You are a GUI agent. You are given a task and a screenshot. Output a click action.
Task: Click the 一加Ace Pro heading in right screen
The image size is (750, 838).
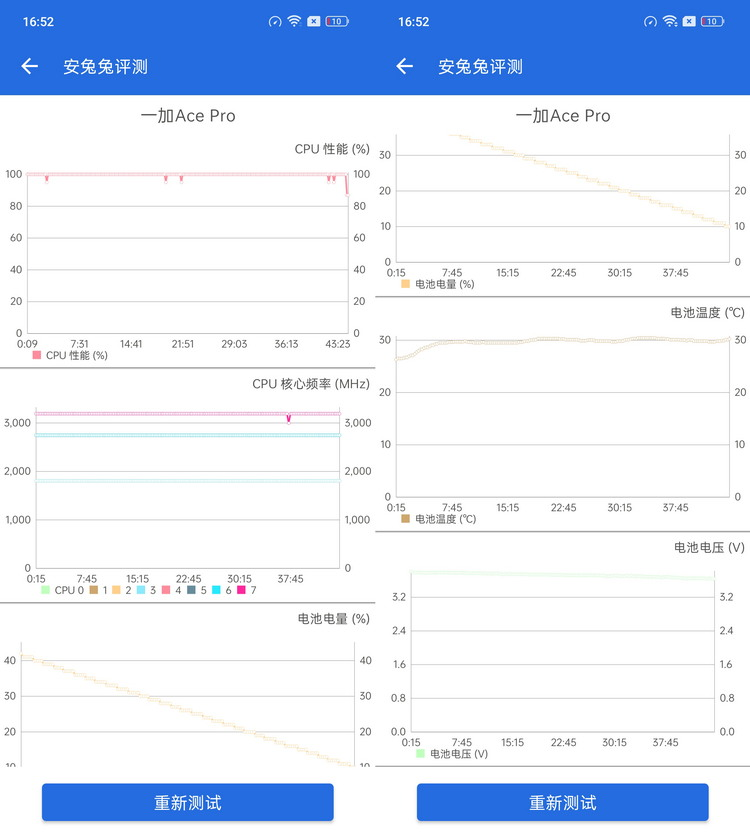(x=563, y=115)
